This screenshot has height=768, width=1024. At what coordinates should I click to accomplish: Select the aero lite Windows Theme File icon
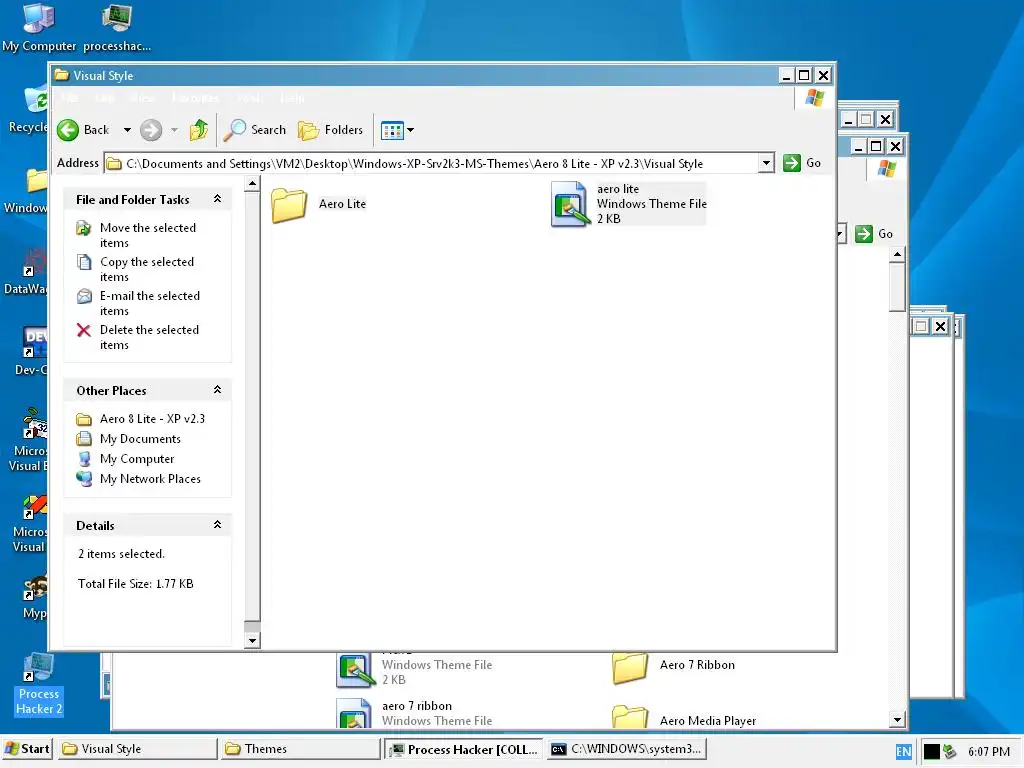570,204
